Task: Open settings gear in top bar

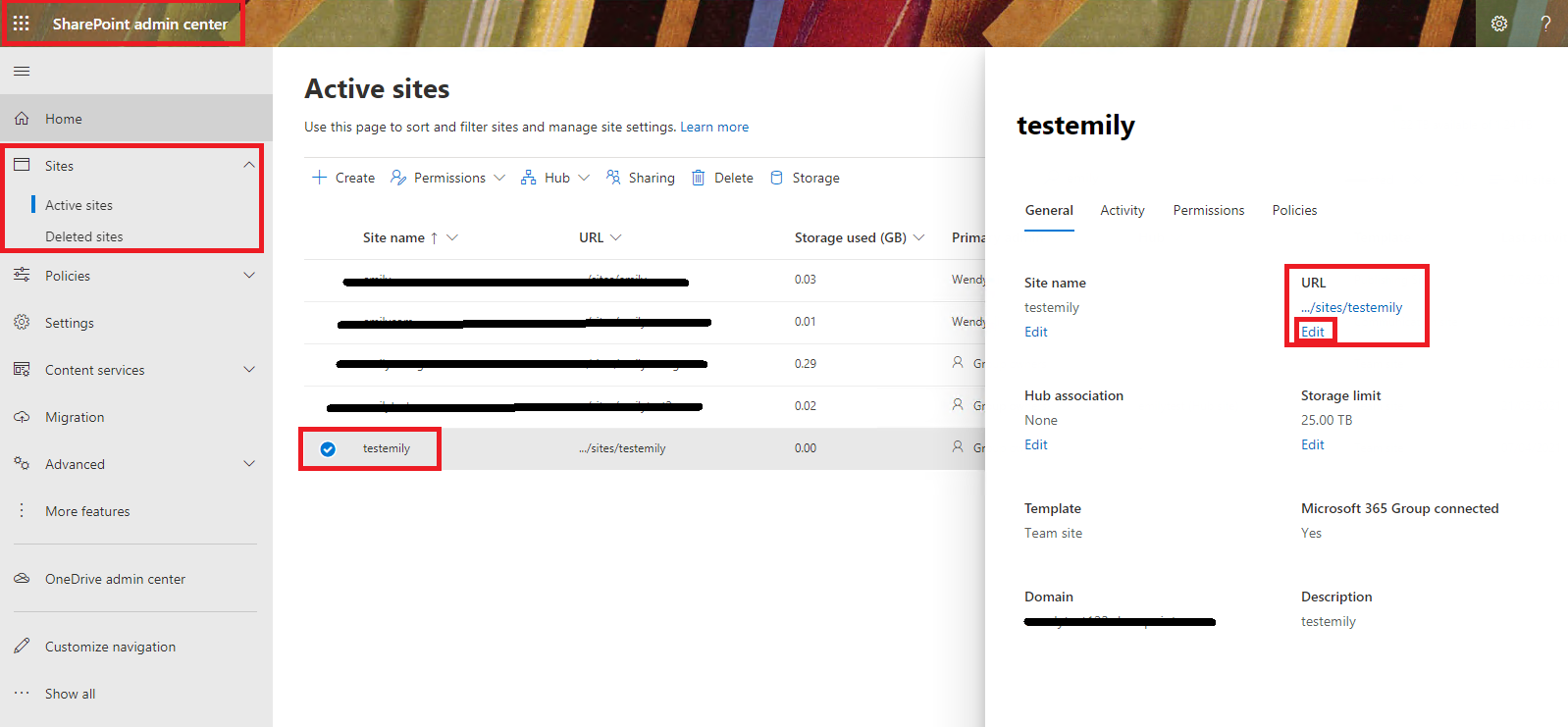Action: click(1499, 24)
